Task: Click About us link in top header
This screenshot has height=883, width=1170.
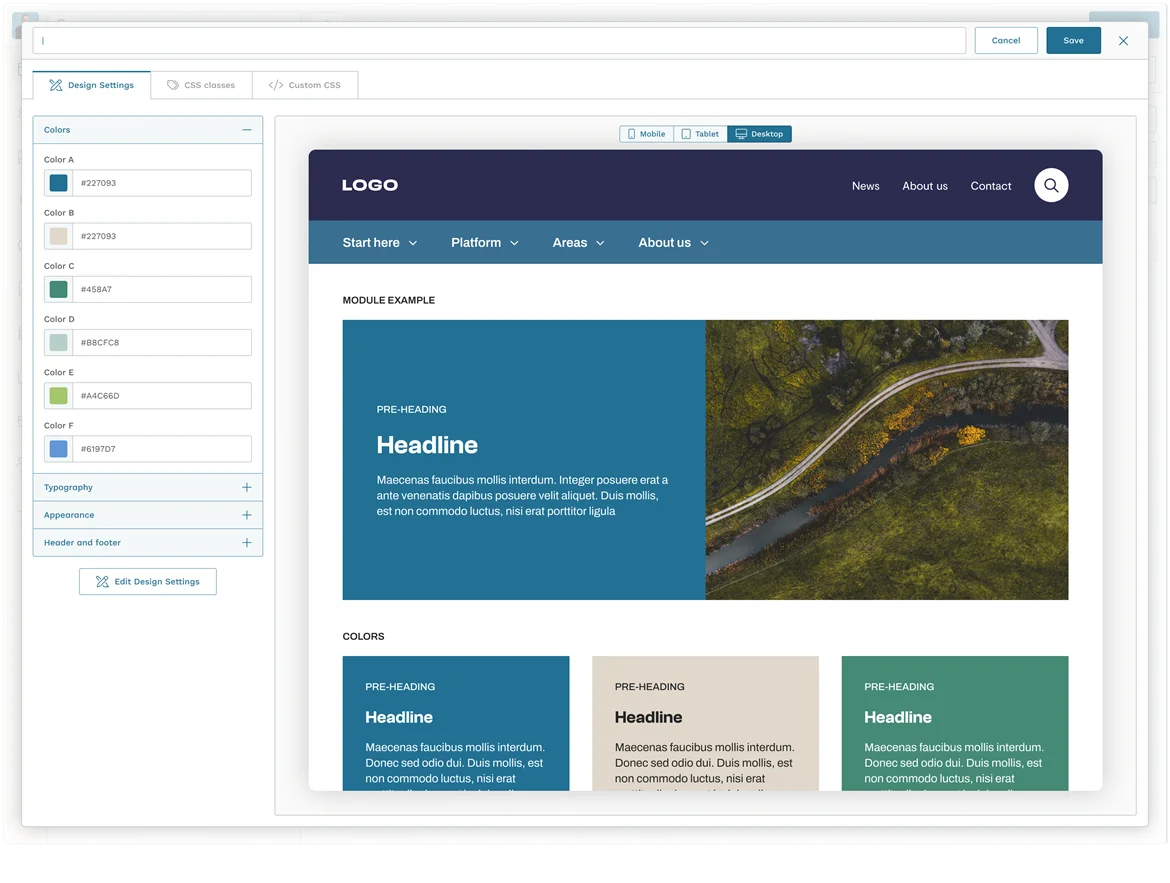Action: coord(925,186)
